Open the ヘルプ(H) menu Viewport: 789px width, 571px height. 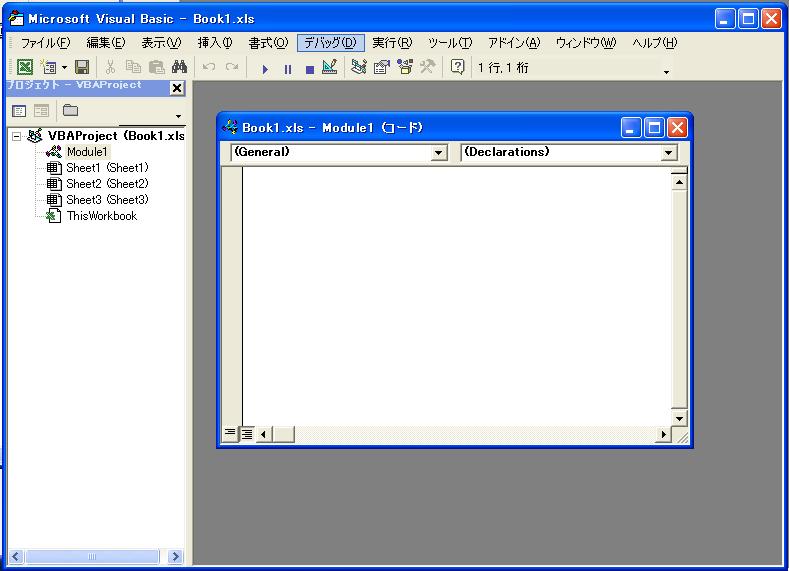(655, 43)
